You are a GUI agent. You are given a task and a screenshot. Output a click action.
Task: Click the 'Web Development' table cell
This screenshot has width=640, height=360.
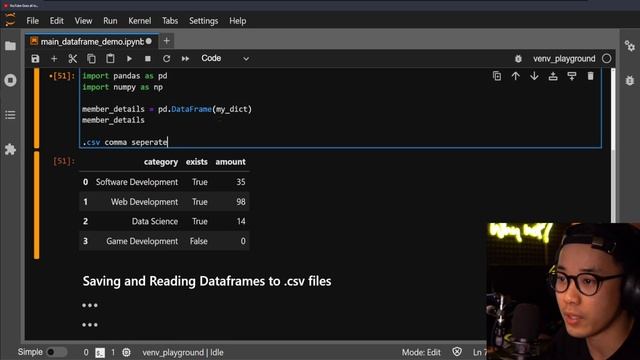pyautogui.click(x=144, y=202)
